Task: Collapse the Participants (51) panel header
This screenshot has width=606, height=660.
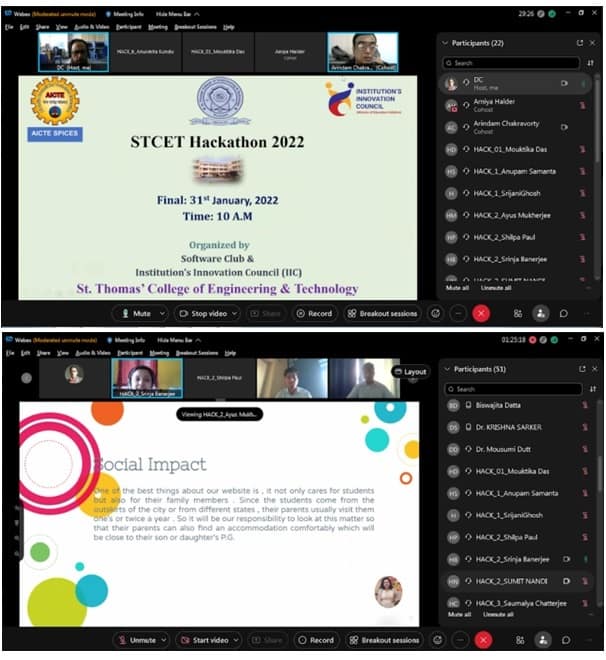Action: (x=447, y=369)
